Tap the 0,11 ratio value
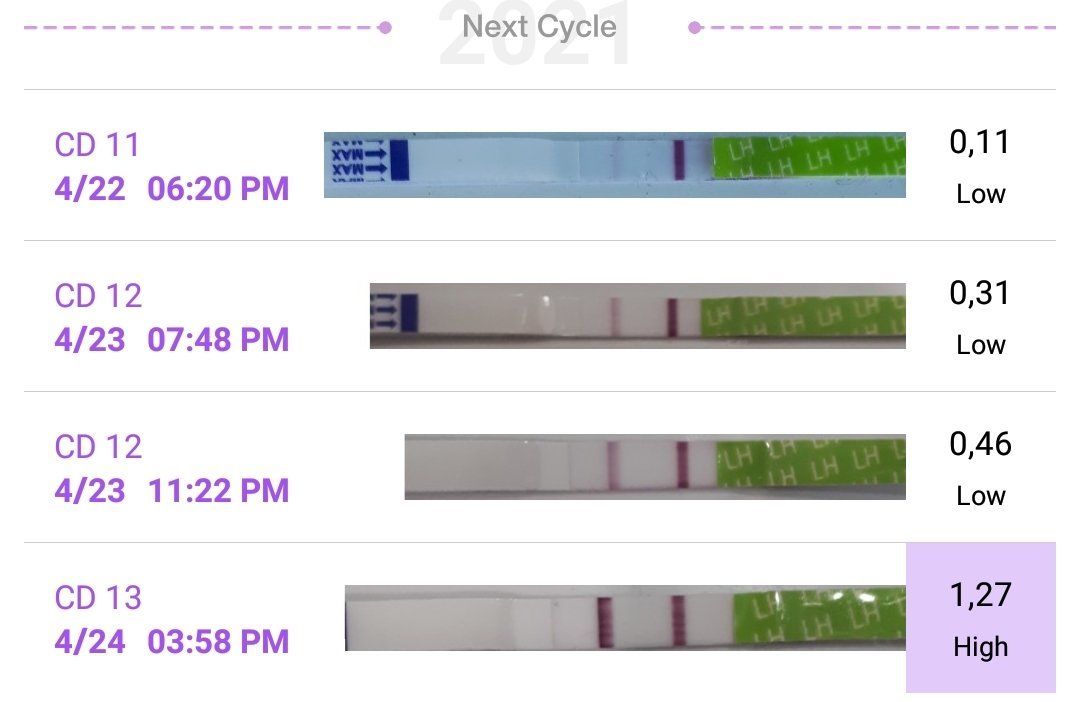1080x702 pixels. [980, 143]
